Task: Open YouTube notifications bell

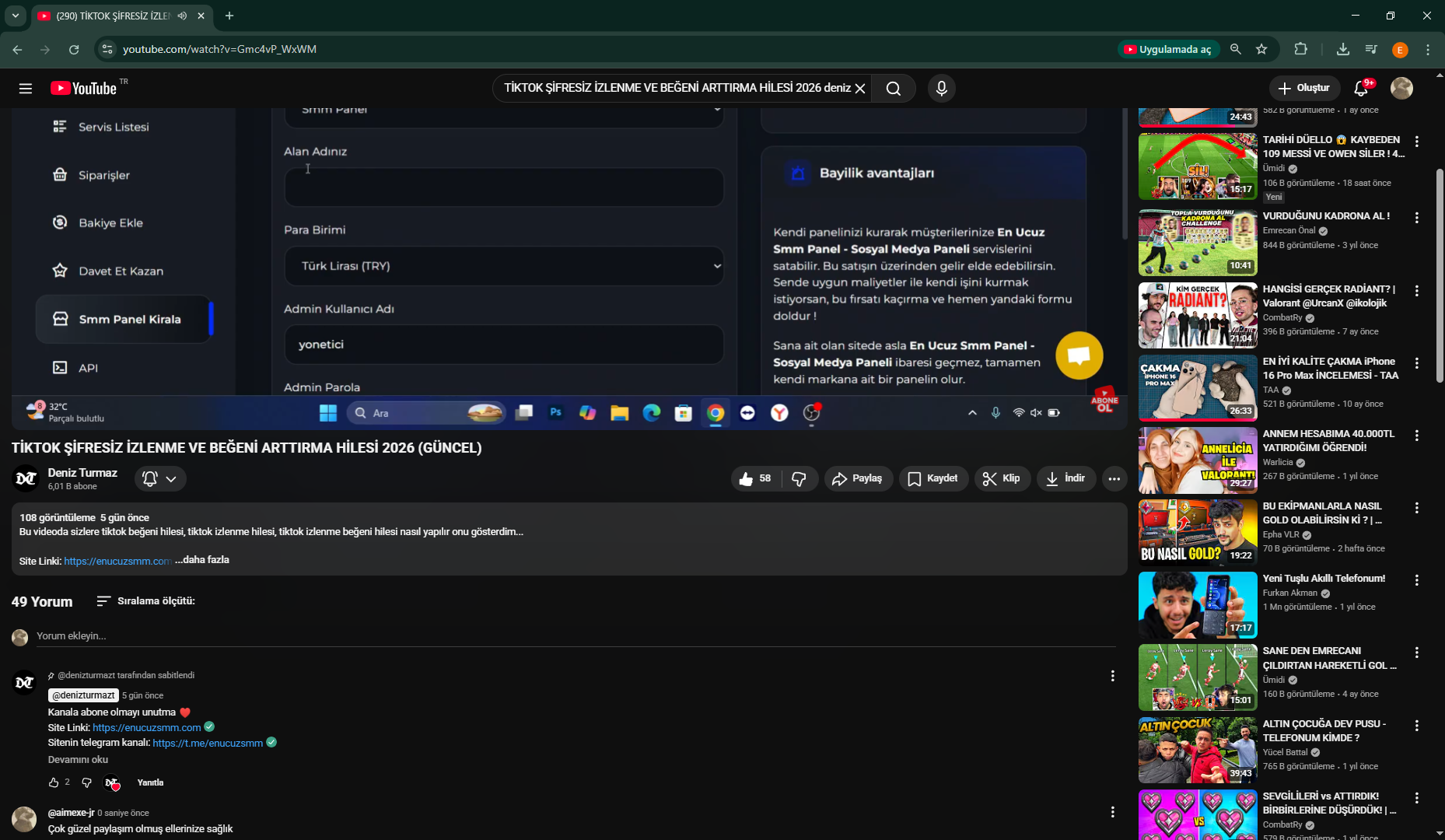Action: pyautogui.click(x=1361, y=89)
